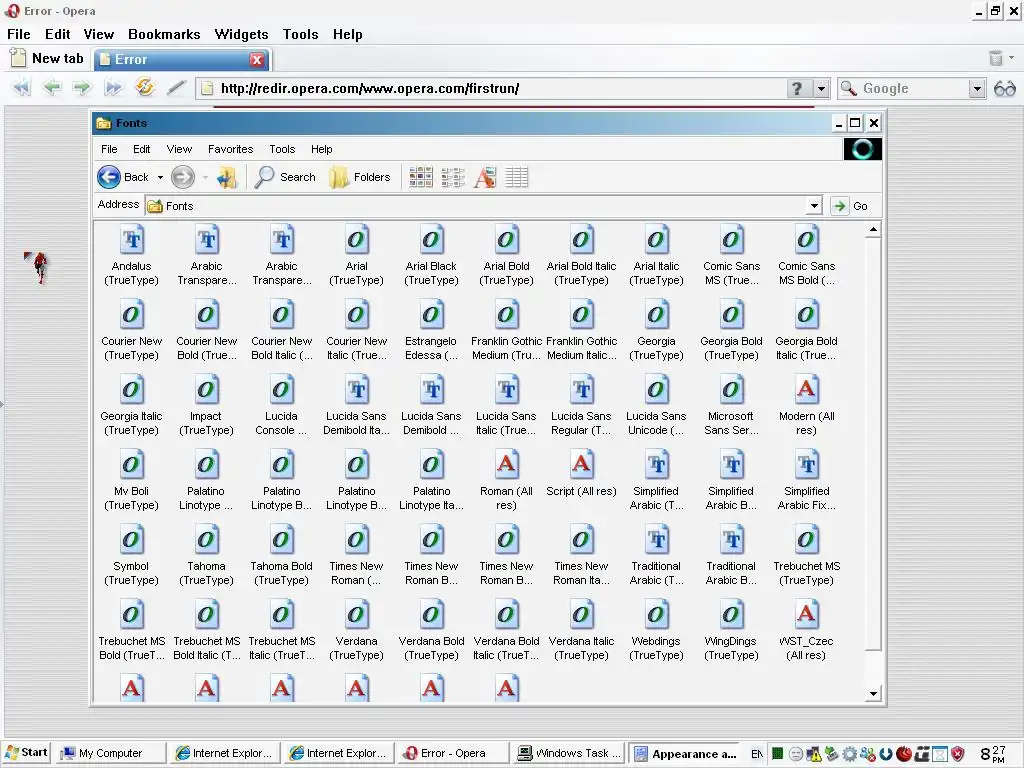1024x768 pixels.
Task: Click the Up folder icon in Fonts
Action: click(x=227, y=177)
